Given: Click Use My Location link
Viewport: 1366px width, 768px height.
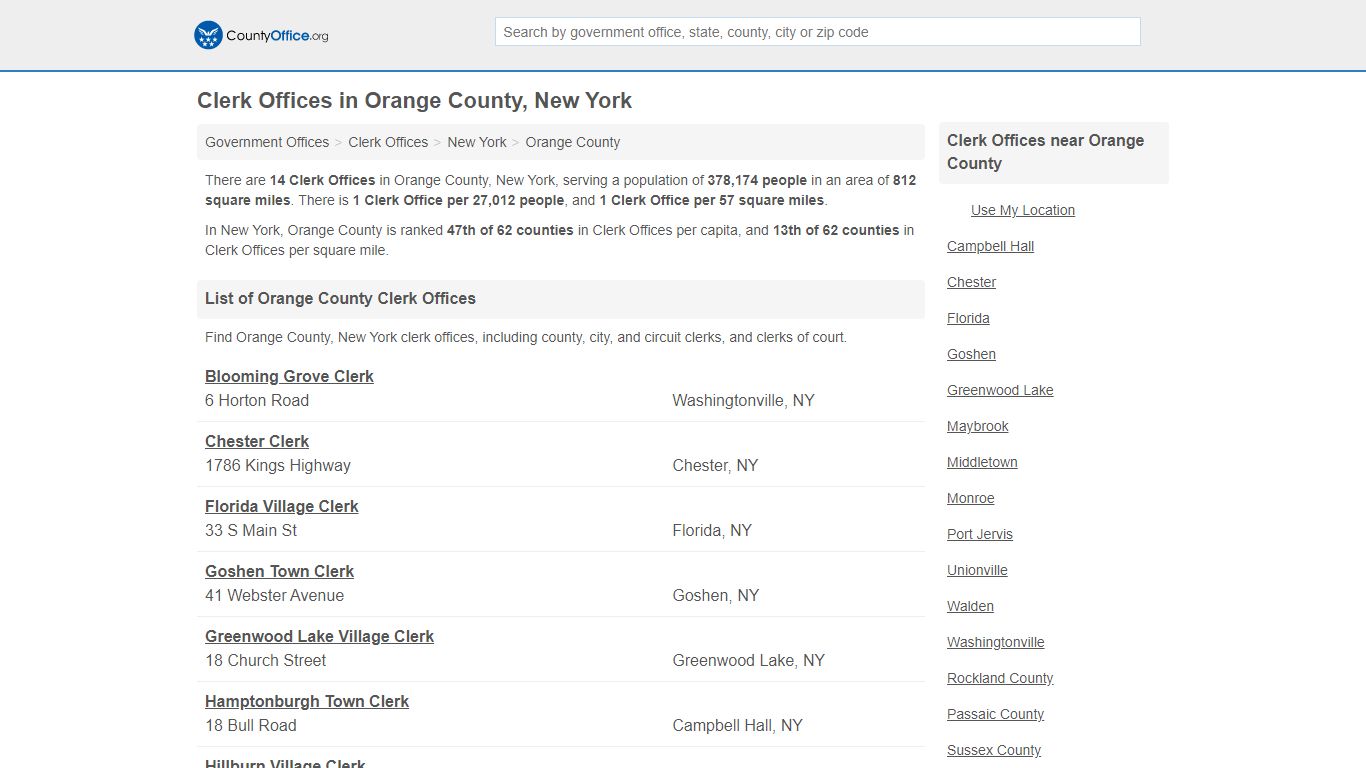Looking at the screenshot, I should (x=1023, y=210).
